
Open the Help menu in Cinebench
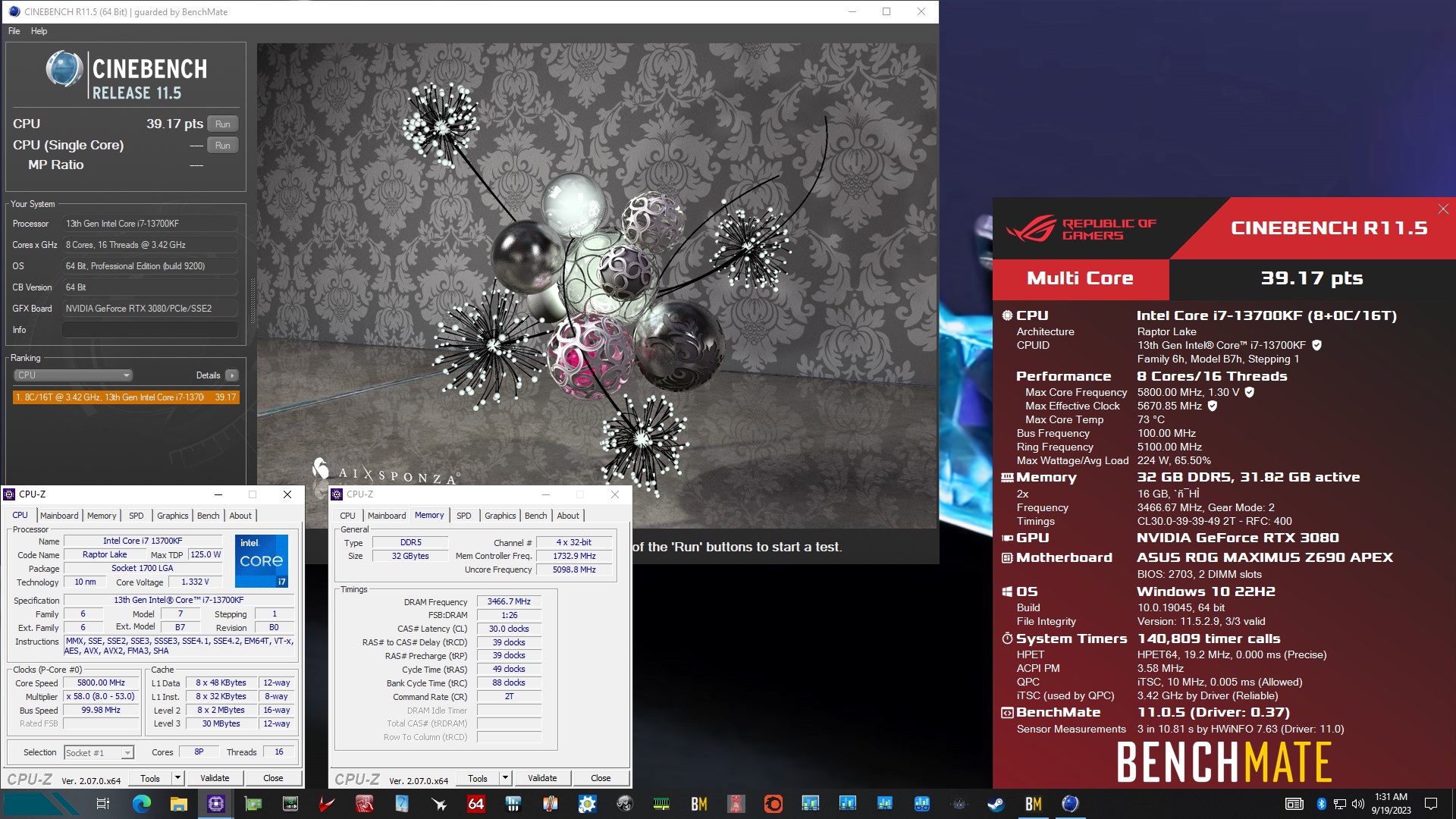point(39,31)
